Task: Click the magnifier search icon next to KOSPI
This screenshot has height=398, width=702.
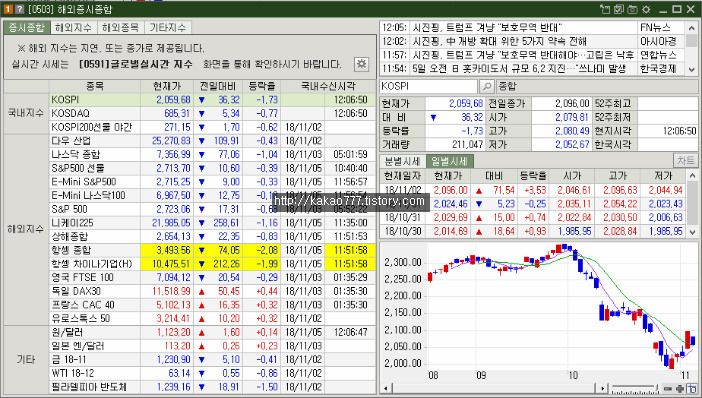Action: click(x=487, y=86)
